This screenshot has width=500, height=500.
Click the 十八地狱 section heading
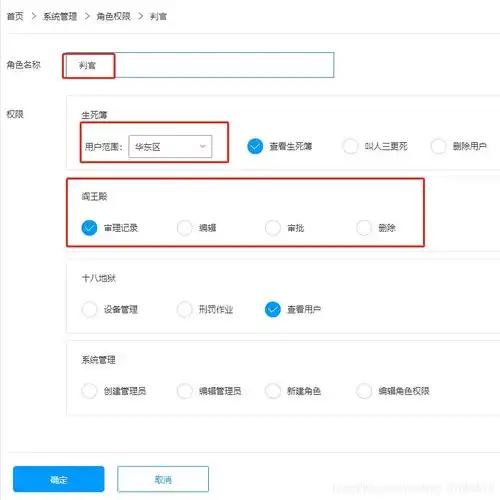(x=99, y=278)
